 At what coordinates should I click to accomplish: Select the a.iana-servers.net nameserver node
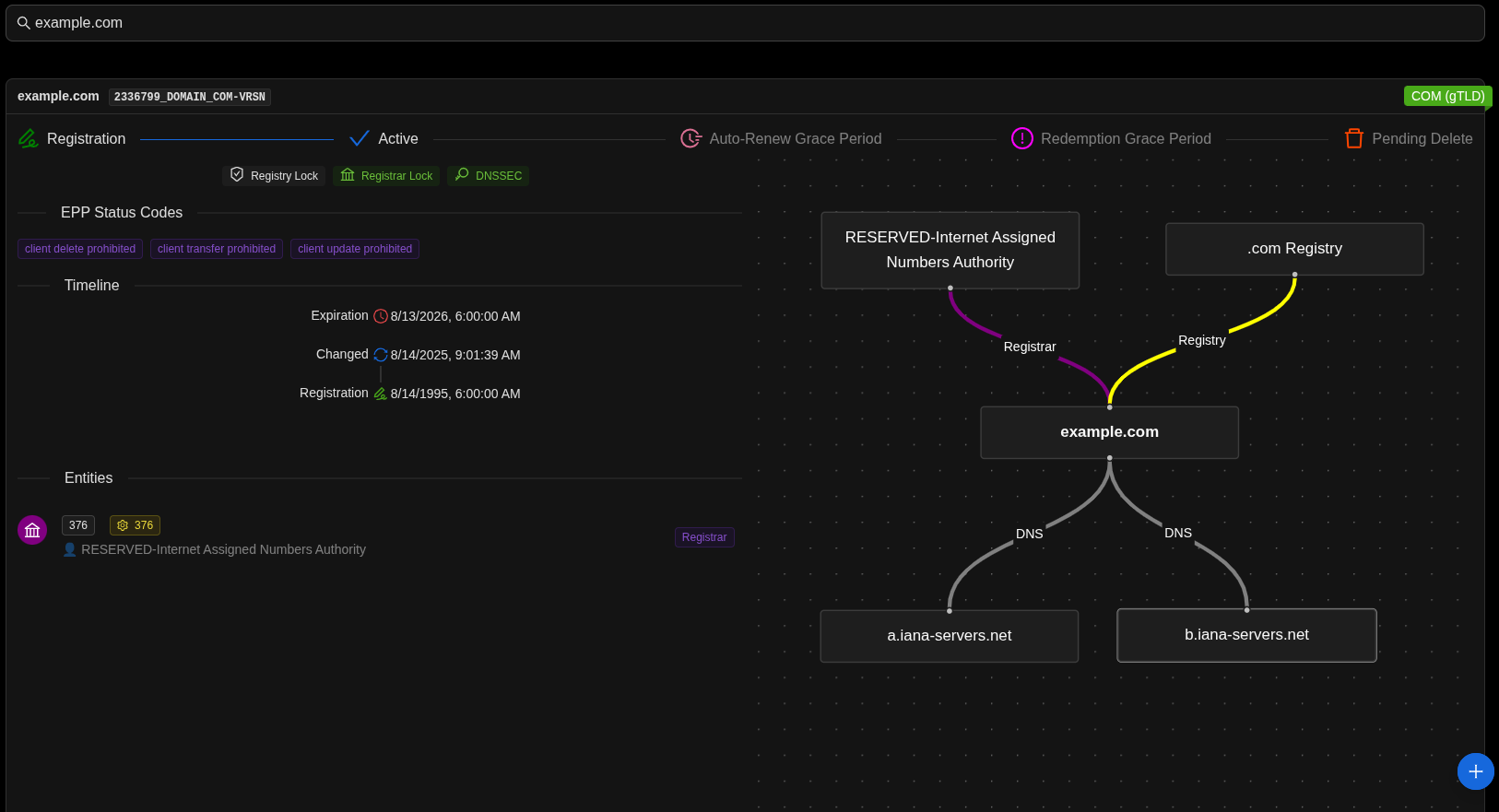click(949, 636)
